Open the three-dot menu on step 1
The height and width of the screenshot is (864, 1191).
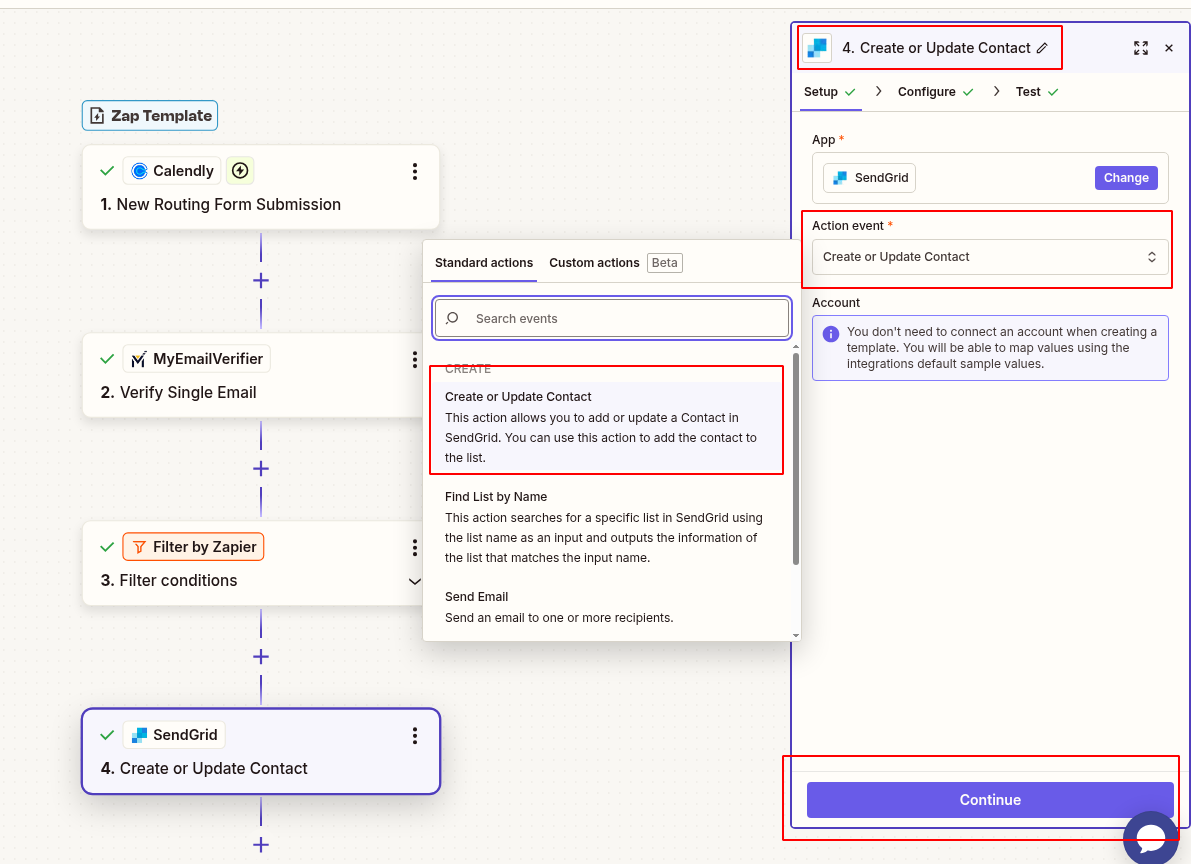coord(414,170)
